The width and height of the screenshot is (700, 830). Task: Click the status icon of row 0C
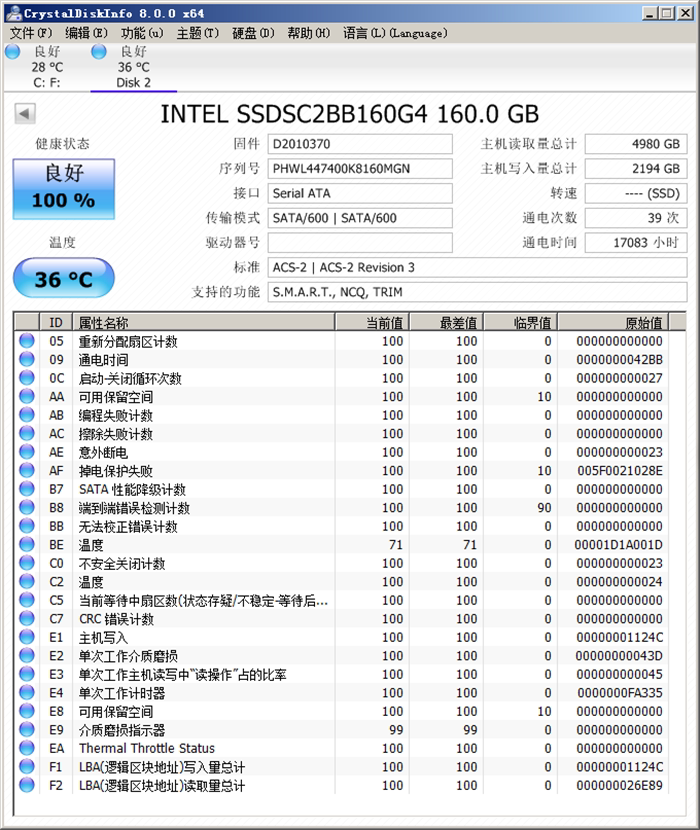click(27, 377)
